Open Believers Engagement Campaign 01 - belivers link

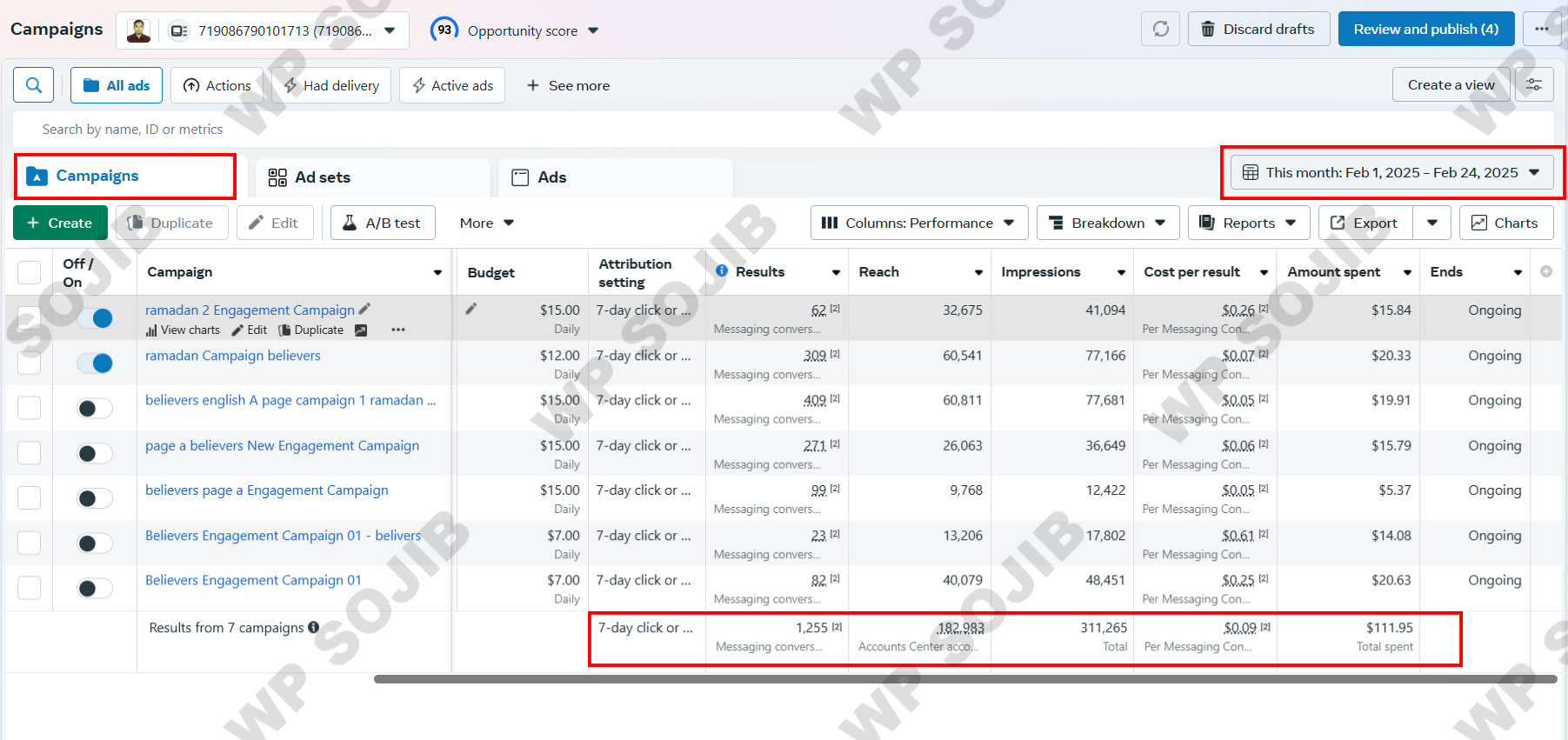click(283, 536)
